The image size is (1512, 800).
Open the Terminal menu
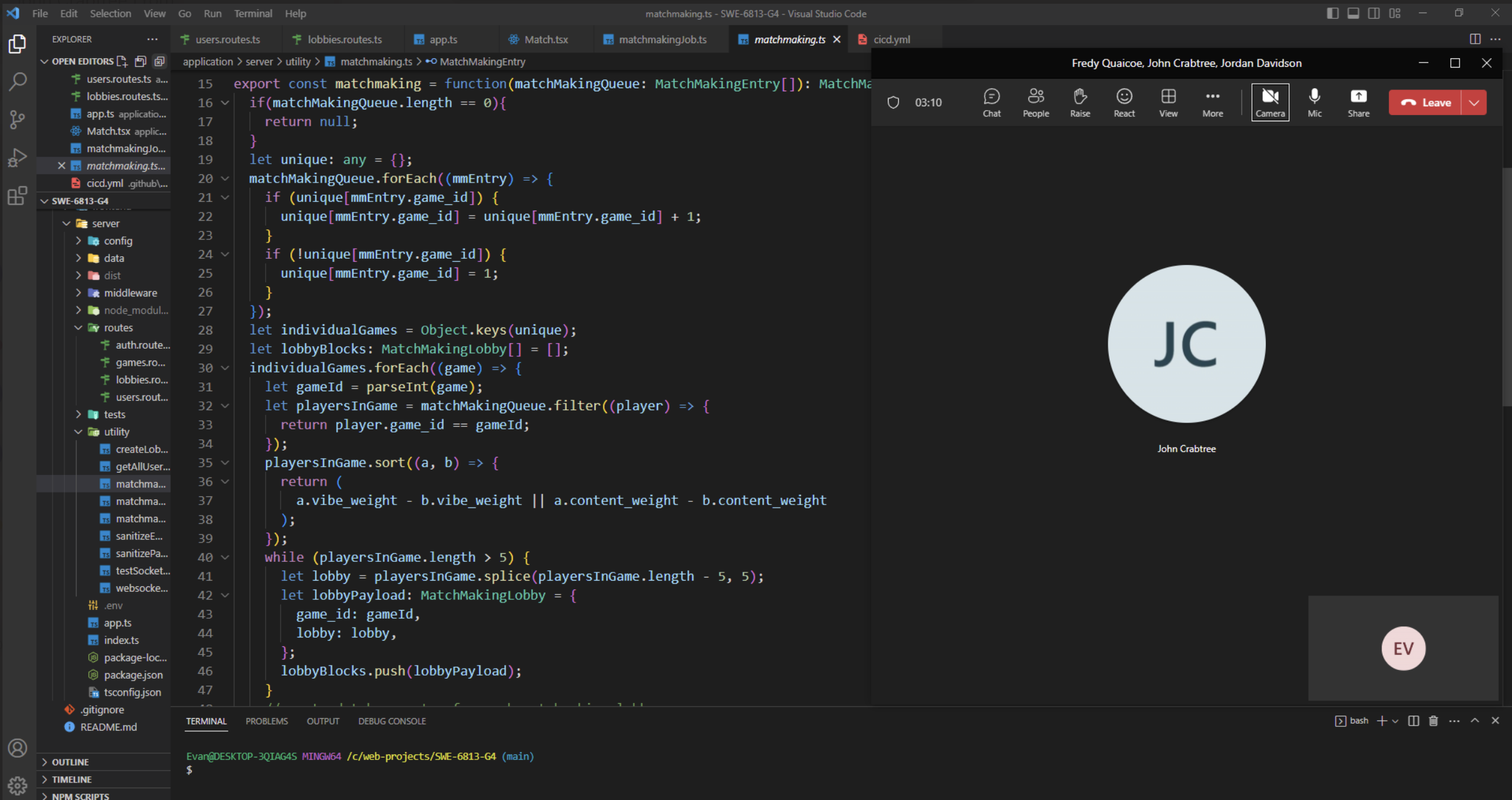click(252, 13)
